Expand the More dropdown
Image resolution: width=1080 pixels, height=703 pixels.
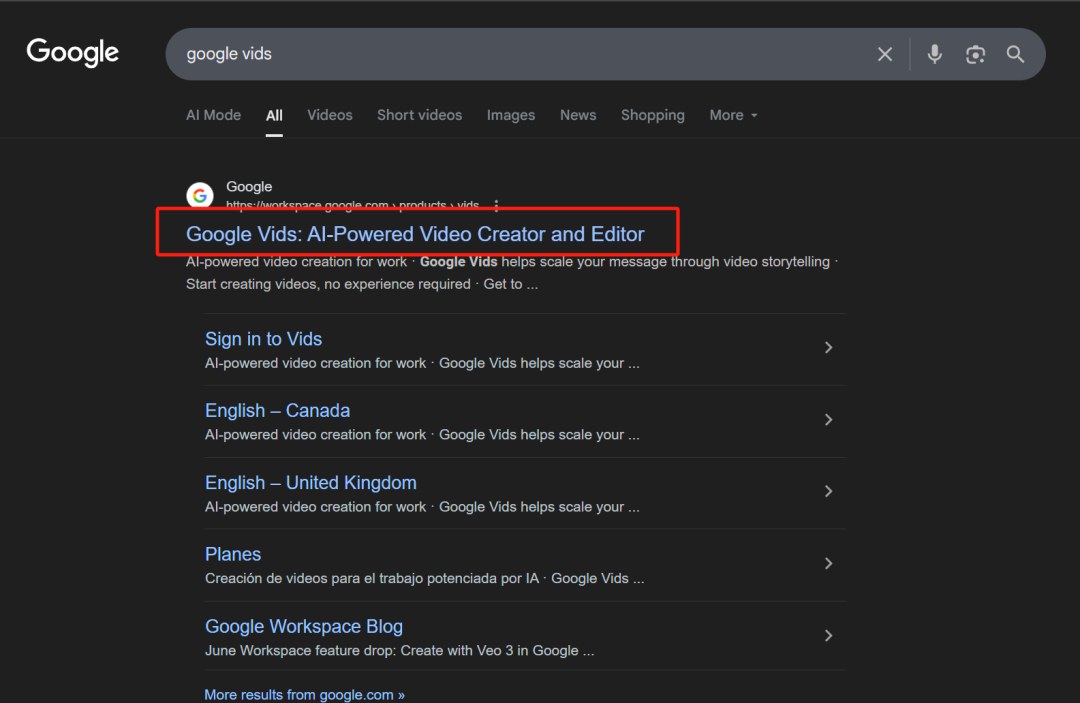point(734,115)
